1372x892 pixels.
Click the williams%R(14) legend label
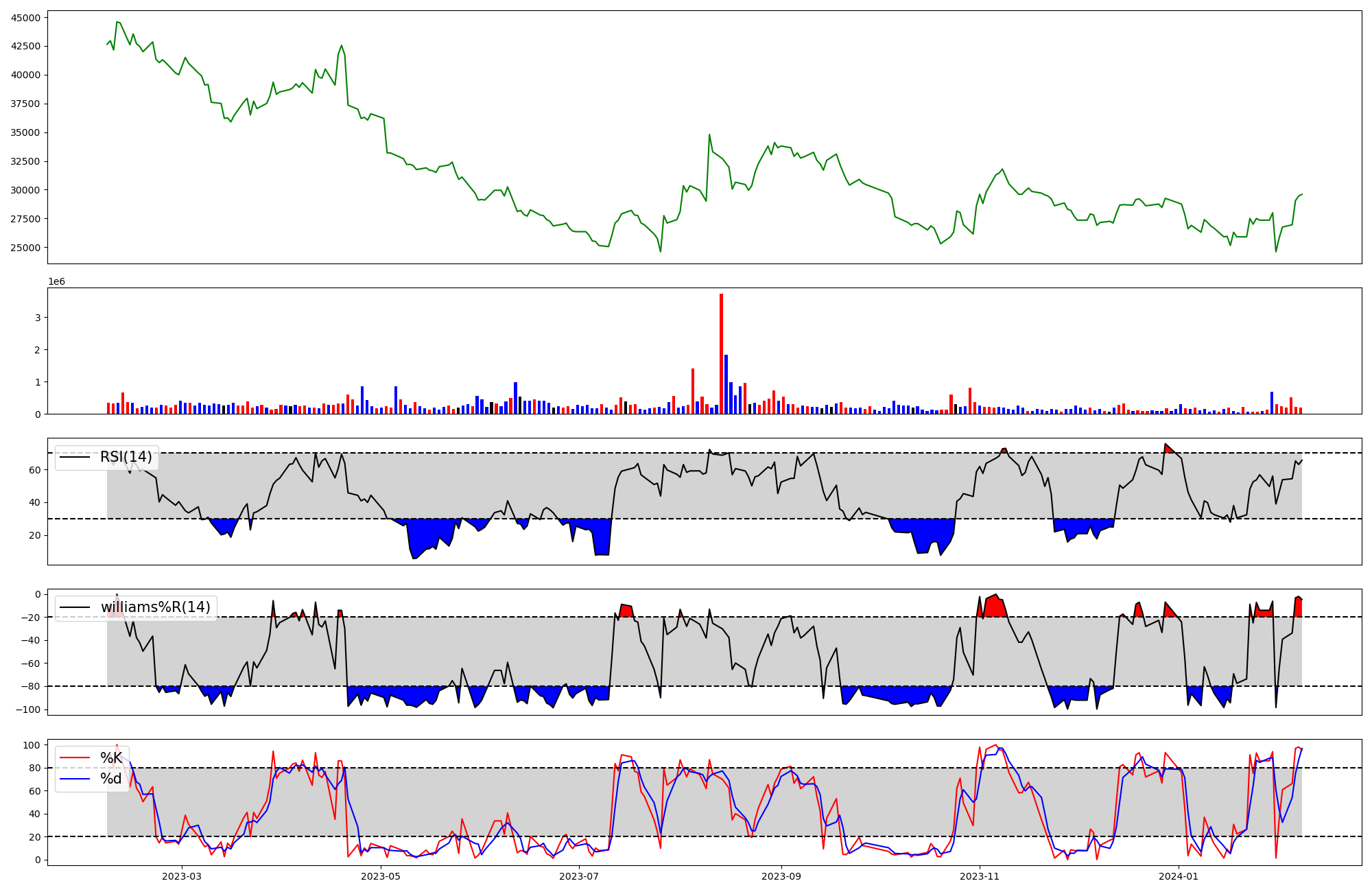pos(155,607)
